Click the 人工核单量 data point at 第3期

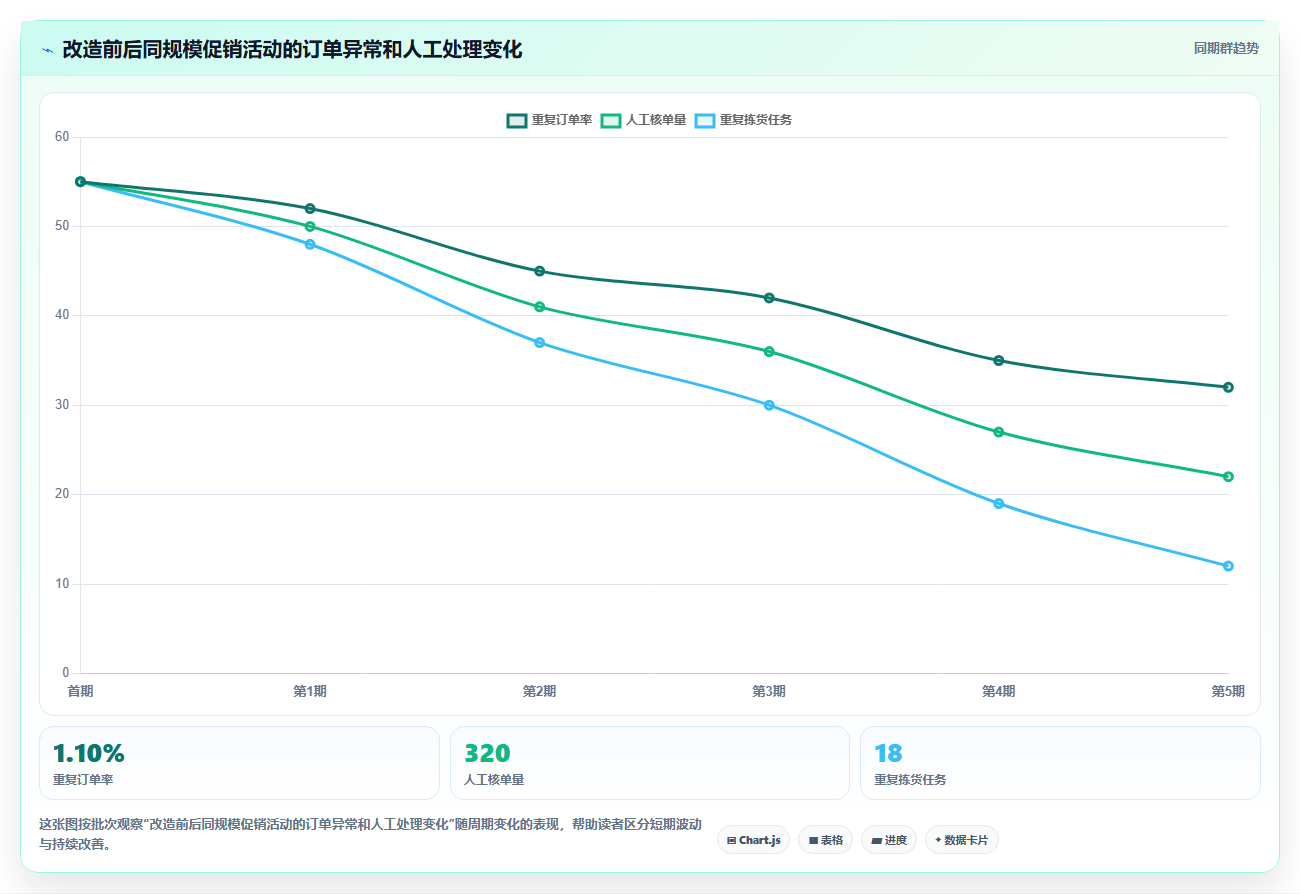tap(769, 352)
